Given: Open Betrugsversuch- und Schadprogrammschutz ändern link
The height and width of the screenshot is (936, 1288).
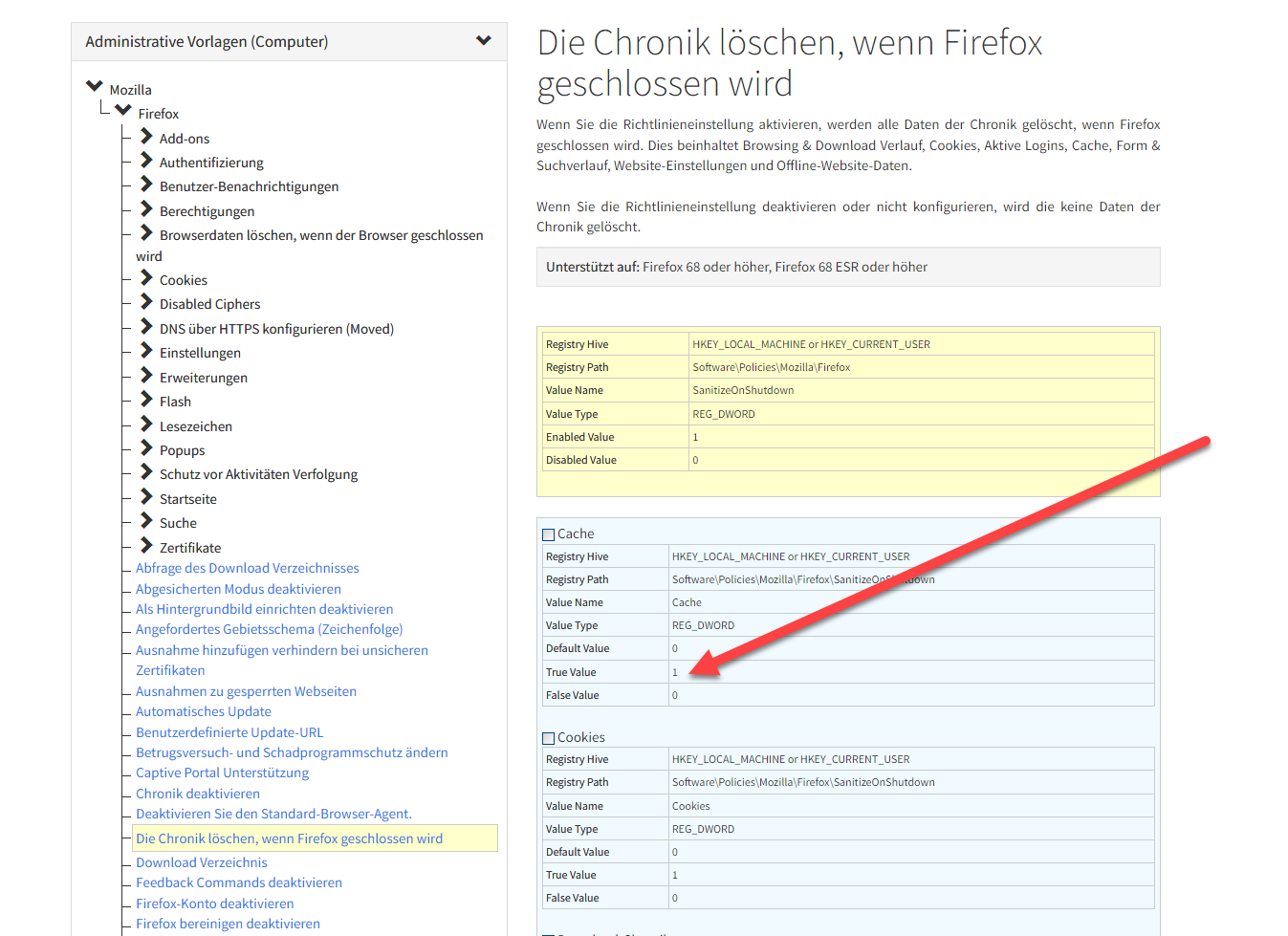Looking at the screenshot, I should coord(292,752).
